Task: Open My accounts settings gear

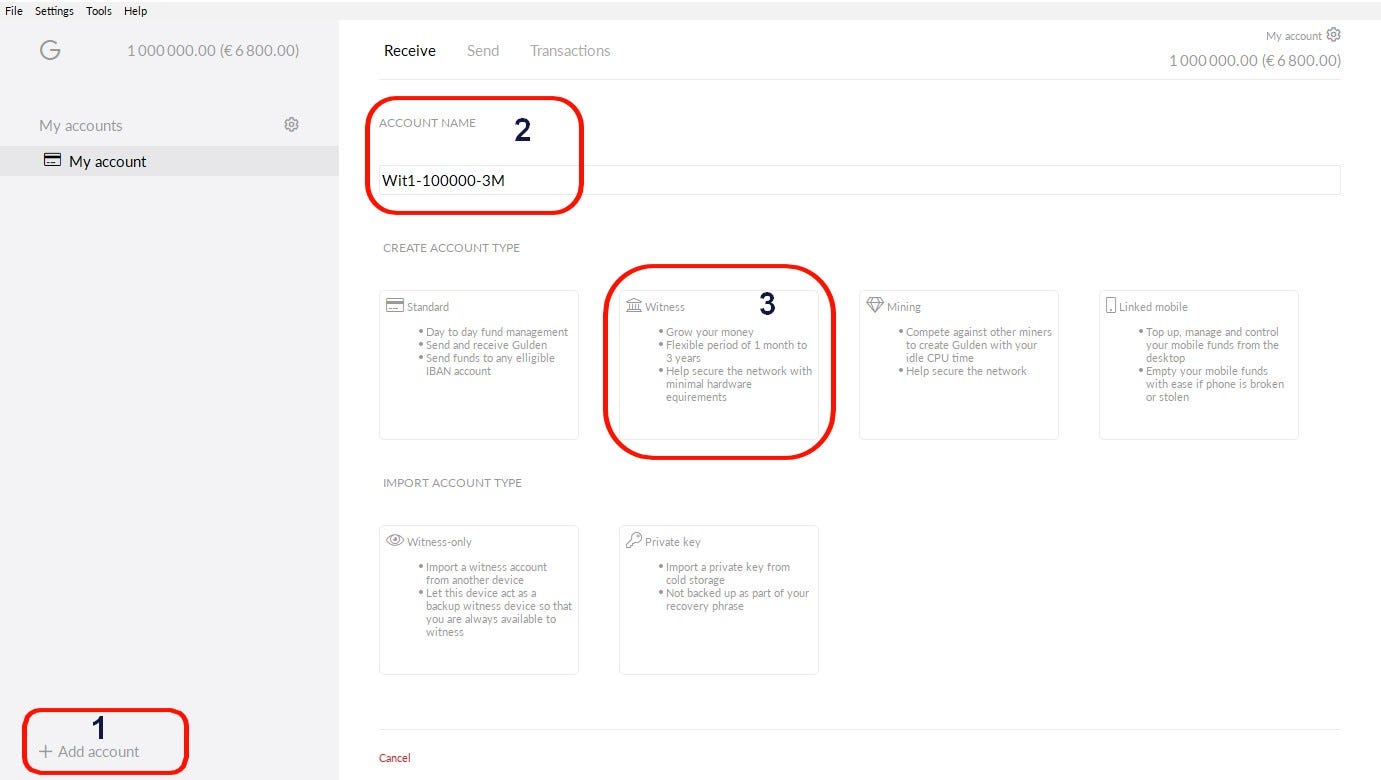Action: click(291, 125)
